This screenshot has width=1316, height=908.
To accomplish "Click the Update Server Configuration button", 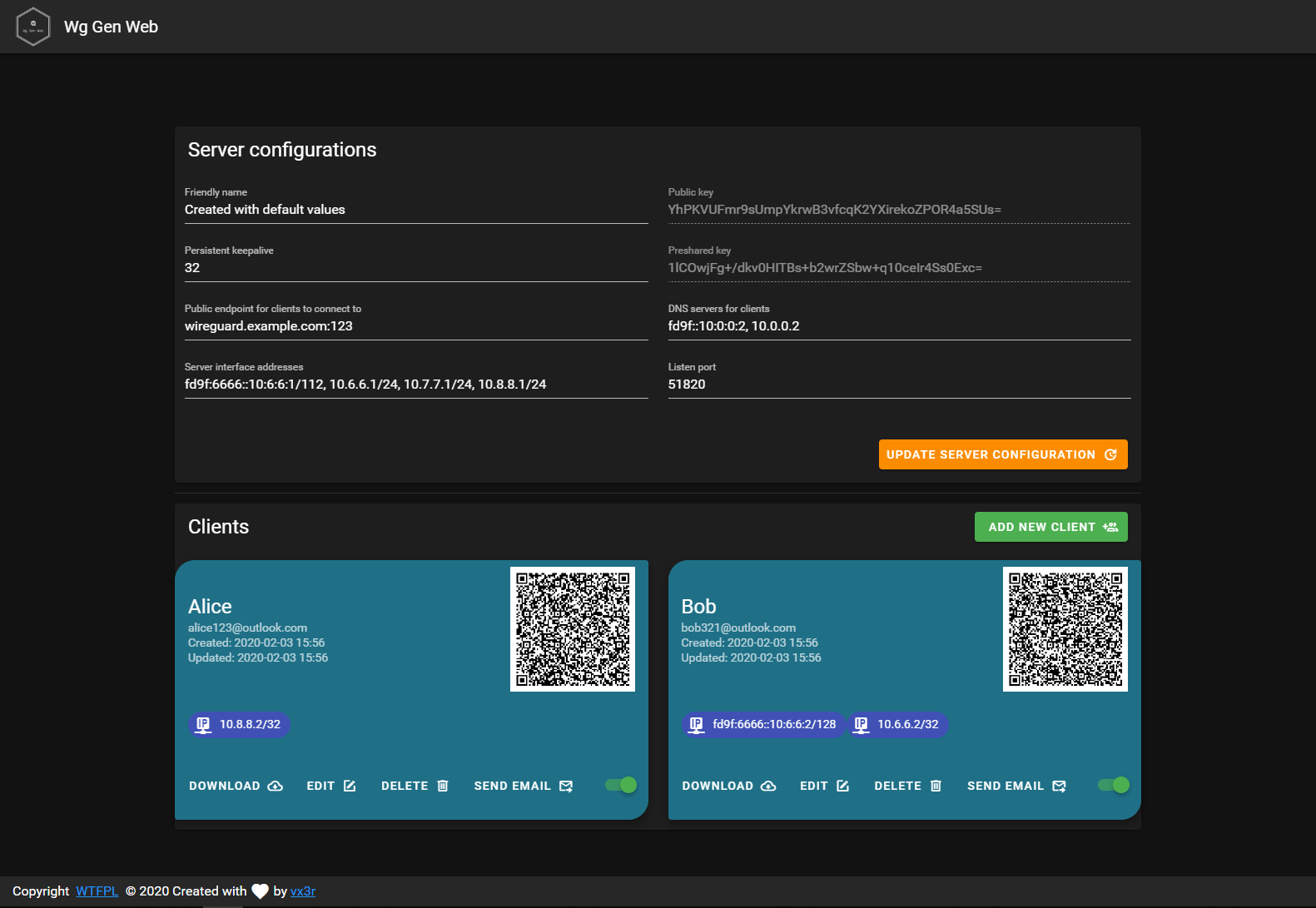I will coord(1003,454).
